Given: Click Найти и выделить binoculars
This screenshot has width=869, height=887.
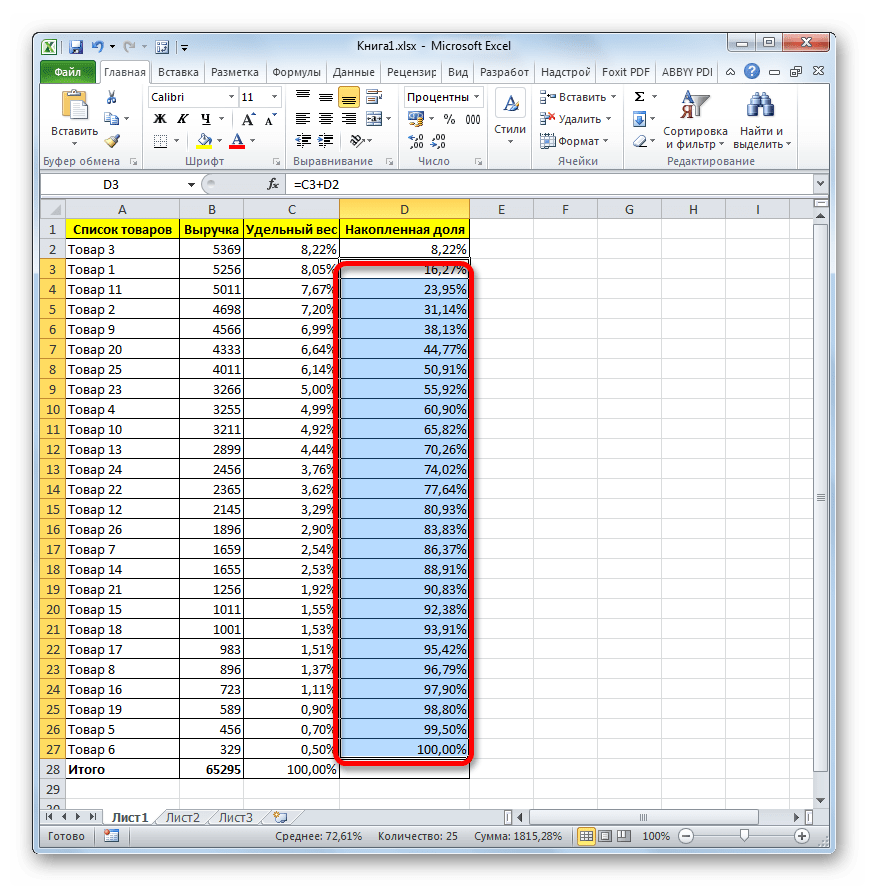Looking at the screenshot, I should tap(761, 119).
